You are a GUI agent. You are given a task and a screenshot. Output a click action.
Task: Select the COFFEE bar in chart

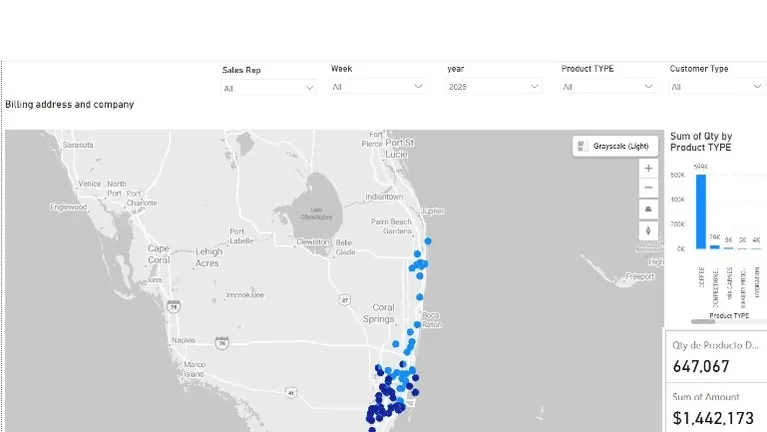701,211
